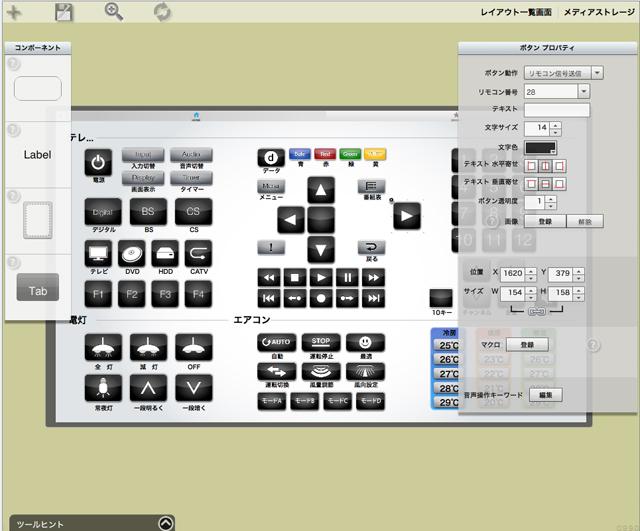The height and width of the screenshot is (531, 640).
Task: Select the up arrow d-pad button
Action: point(321,190)
